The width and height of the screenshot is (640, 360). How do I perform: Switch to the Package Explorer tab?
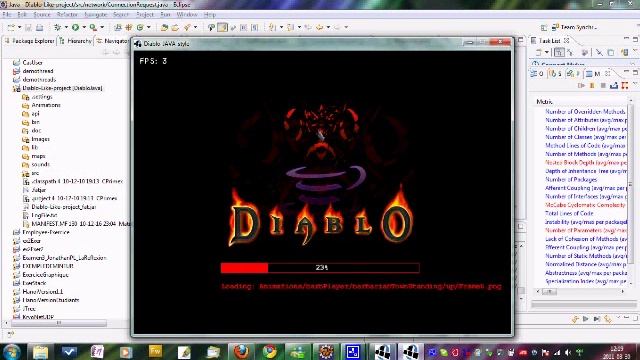(x=29, y=41)
